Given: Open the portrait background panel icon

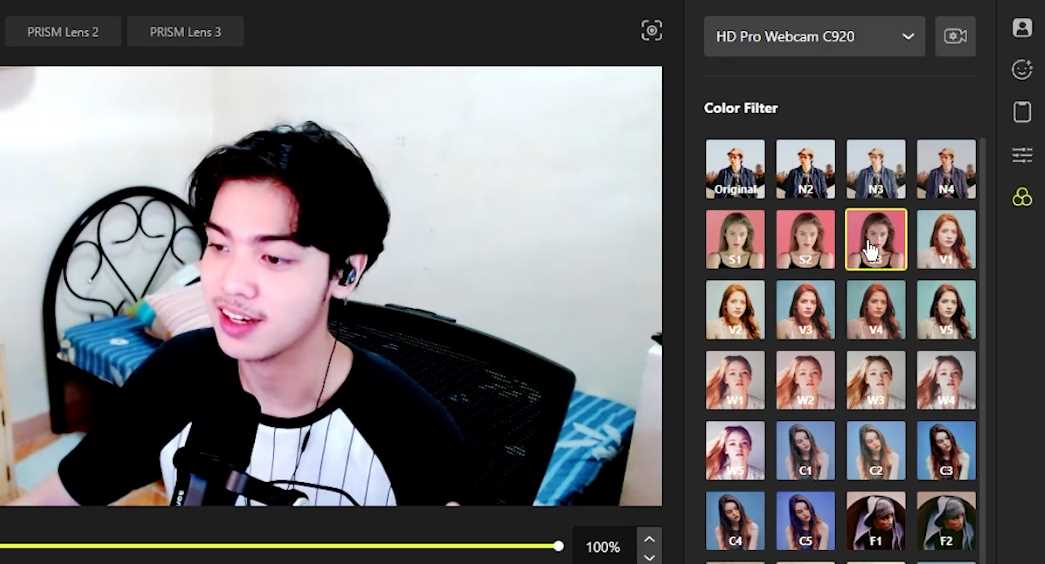Looking at the screenshot, I should pyautogui.click(x=1021, y=28).
